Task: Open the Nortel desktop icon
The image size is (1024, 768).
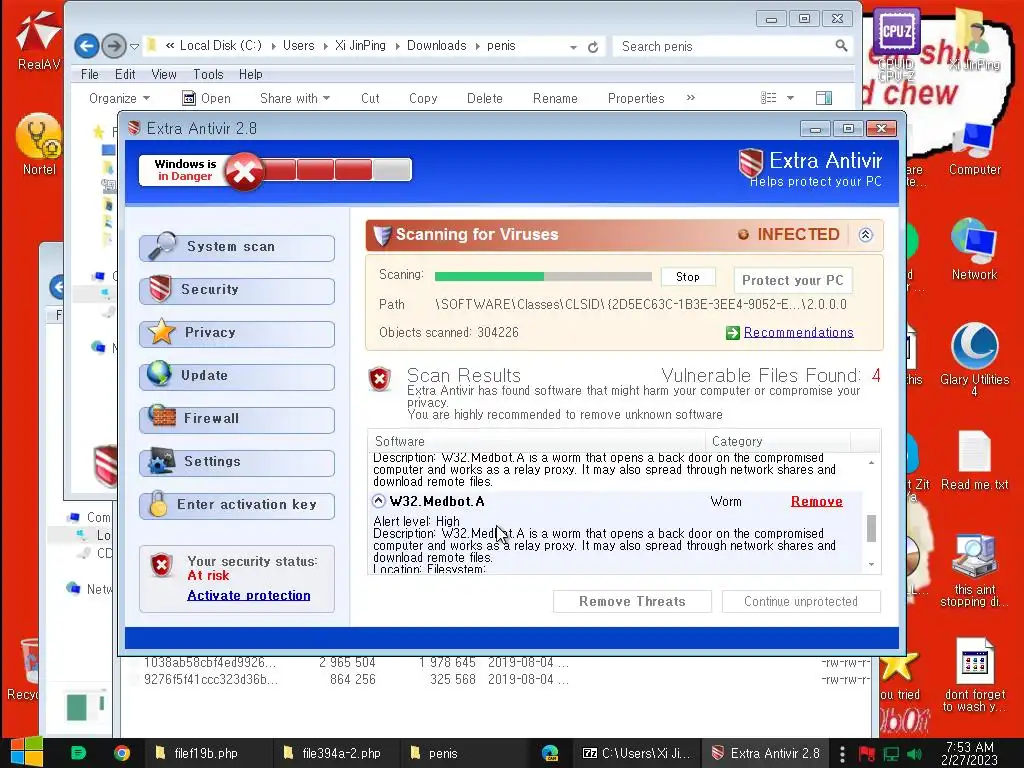Action: click(x=39, y=144)
